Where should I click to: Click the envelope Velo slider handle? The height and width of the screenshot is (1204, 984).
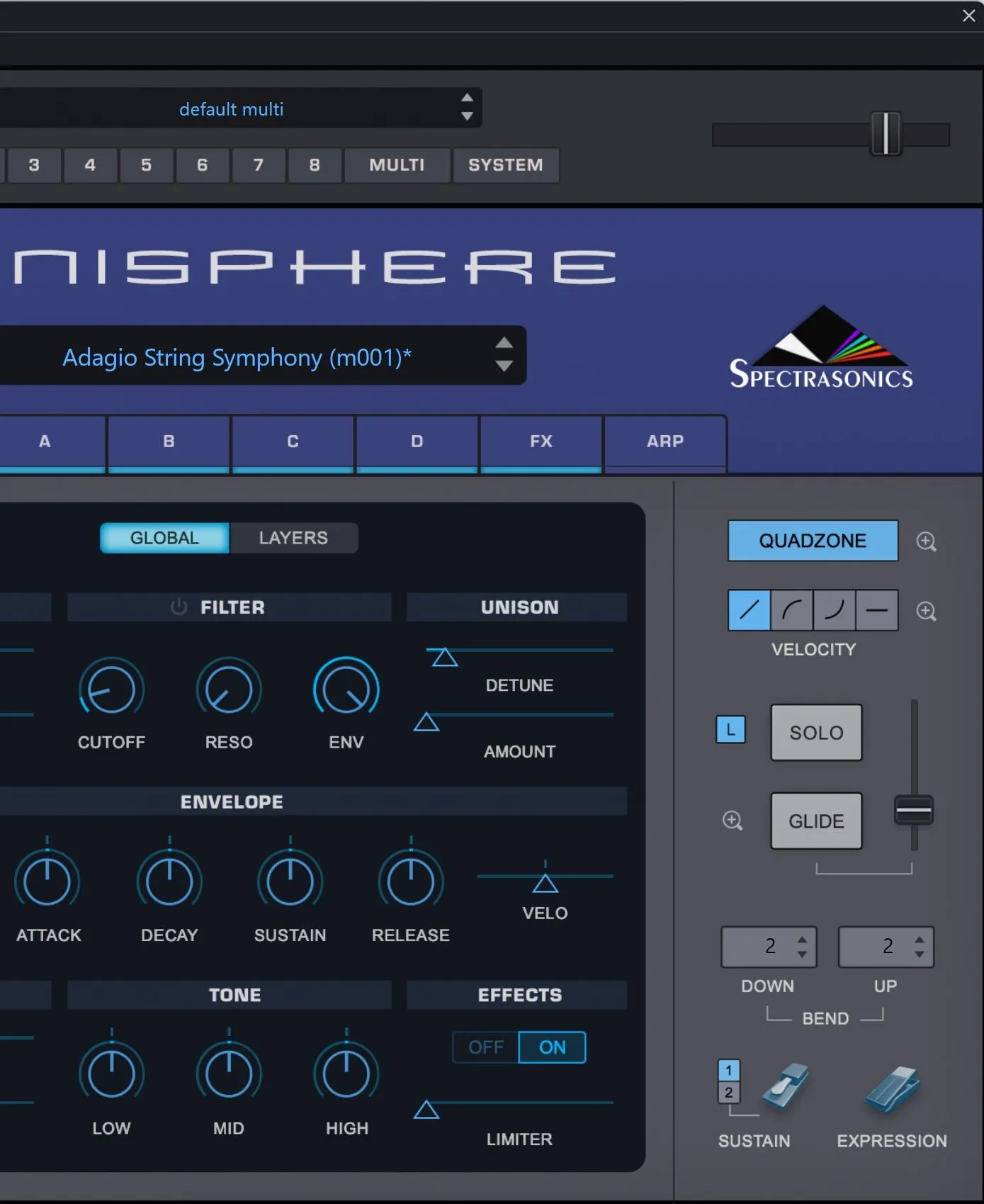click(x=545, y=883)
